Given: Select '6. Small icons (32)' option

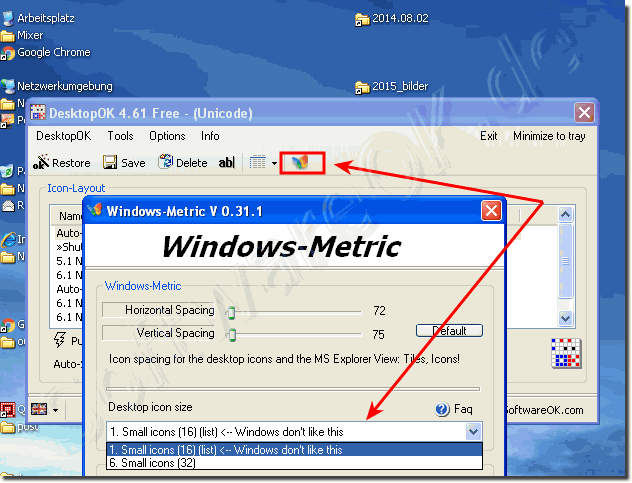Looking at the screenshot, I should 295,463.
